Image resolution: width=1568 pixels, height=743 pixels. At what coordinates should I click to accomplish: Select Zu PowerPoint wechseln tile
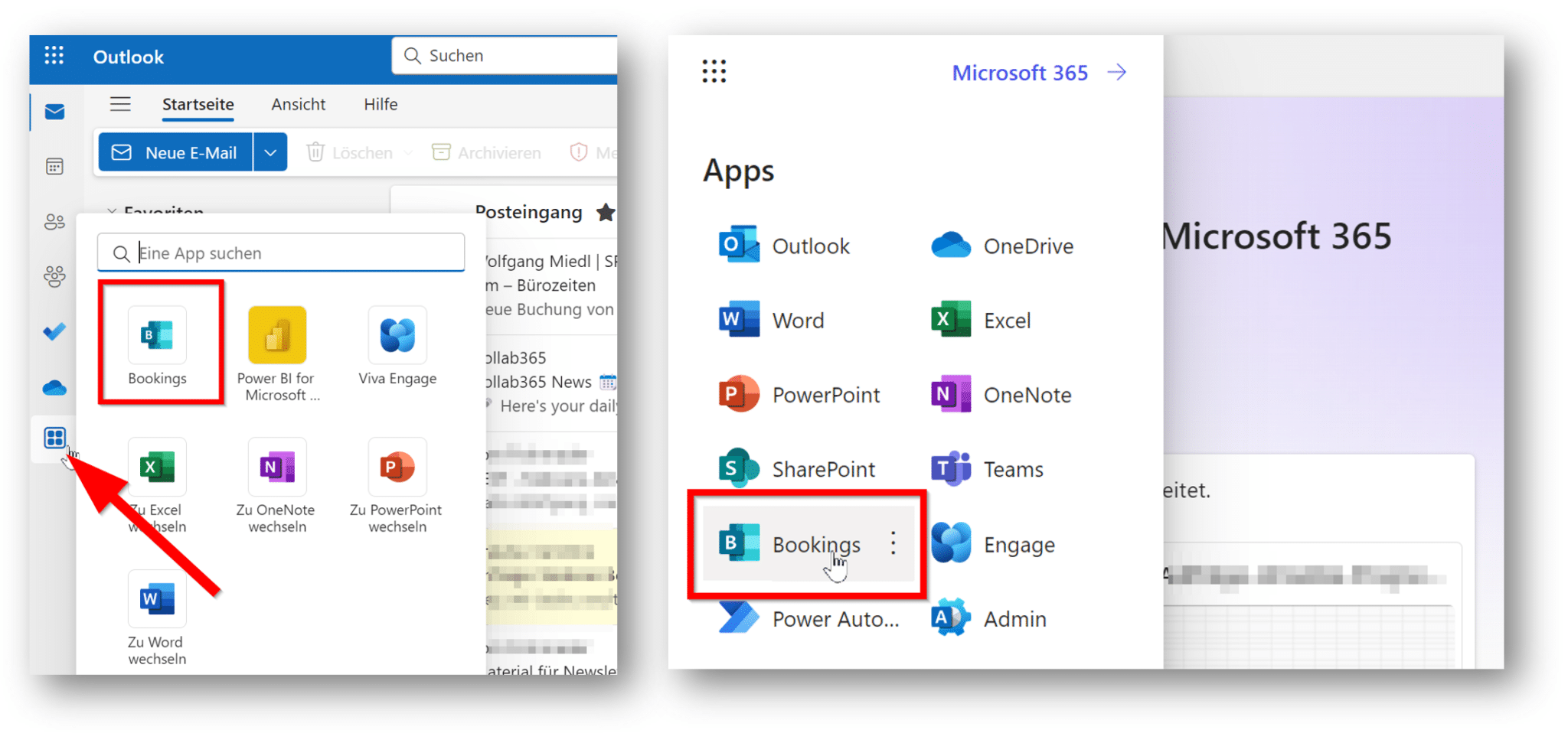click(x=397, y=485)
